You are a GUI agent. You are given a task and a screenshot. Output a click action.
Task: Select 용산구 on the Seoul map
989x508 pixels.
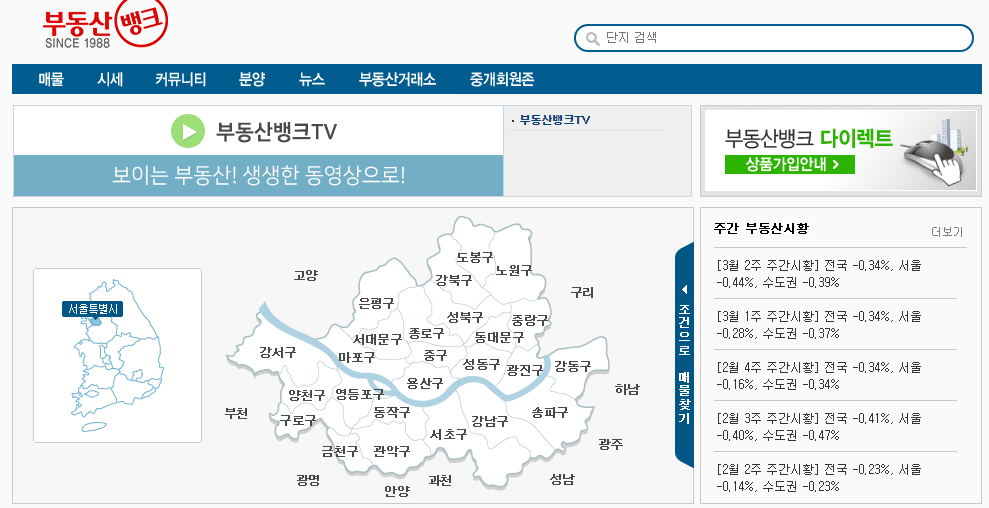(x=424, y=383)
